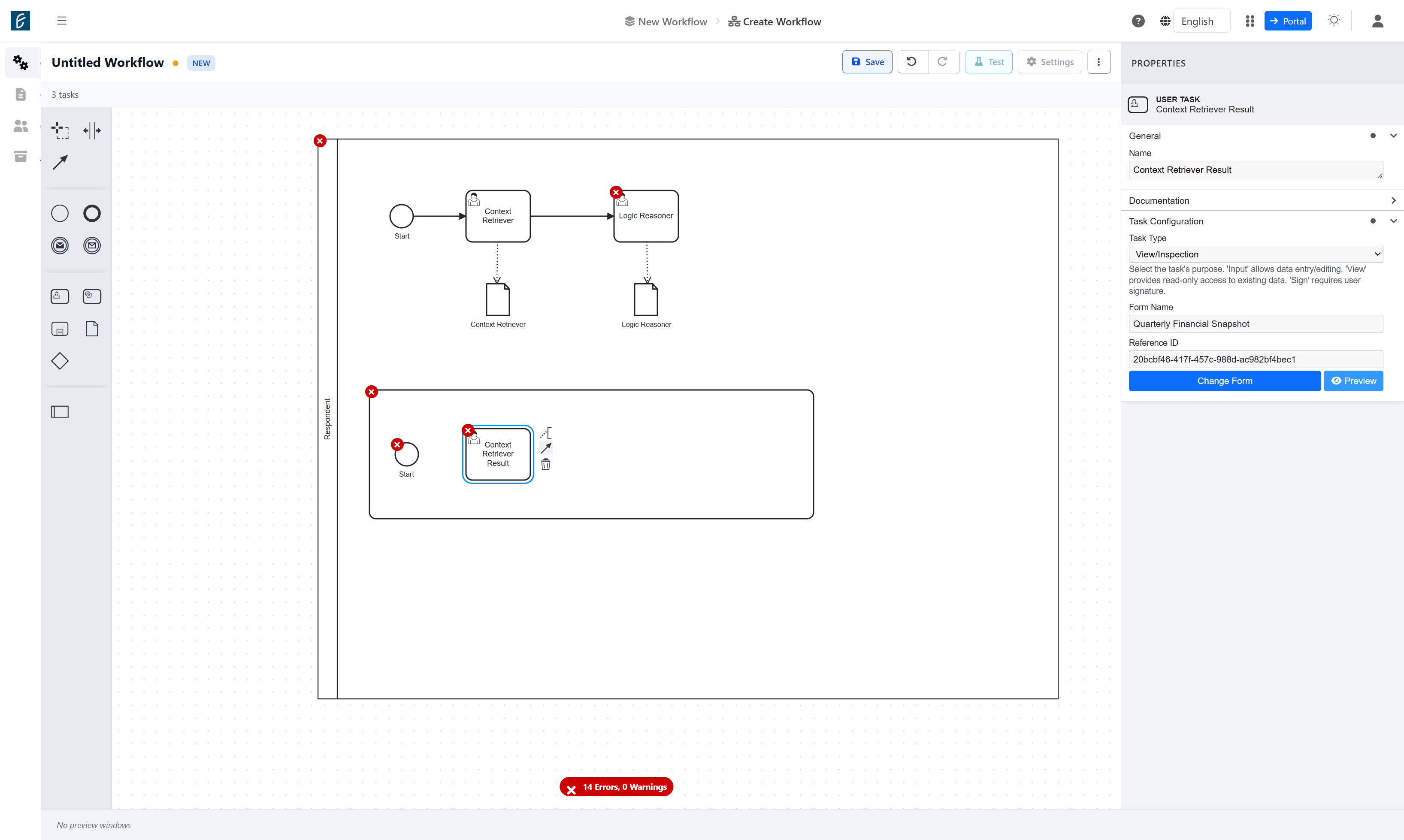Click connect arrow beside Context Retriever Result
This screenshot has width=1404, height=840.
tap(546, 448)
